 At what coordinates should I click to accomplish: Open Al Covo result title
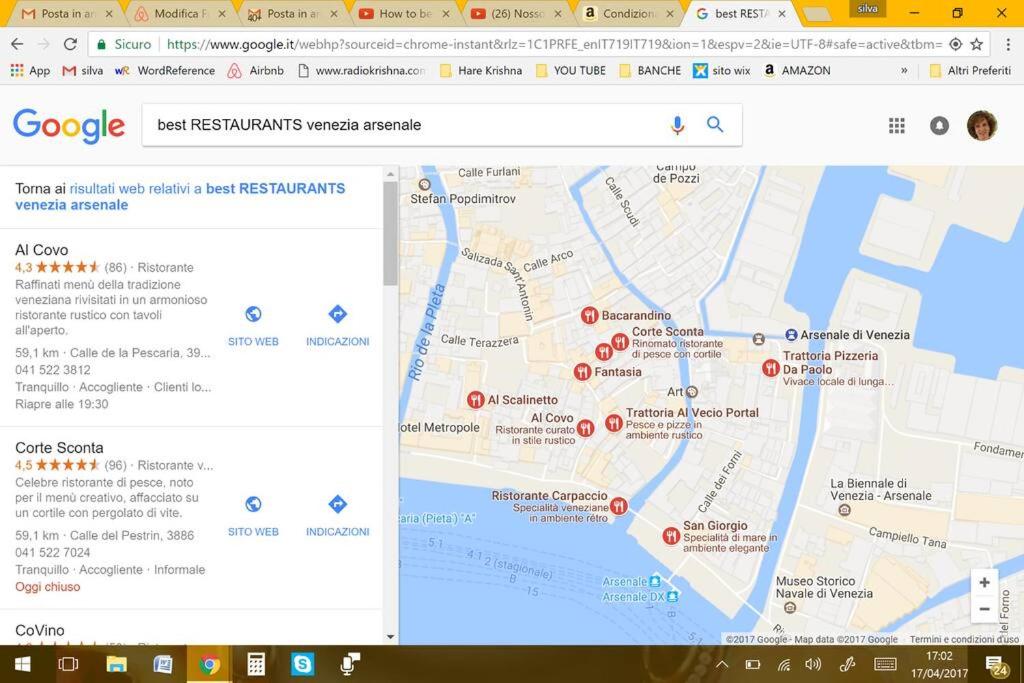point(42,250)
